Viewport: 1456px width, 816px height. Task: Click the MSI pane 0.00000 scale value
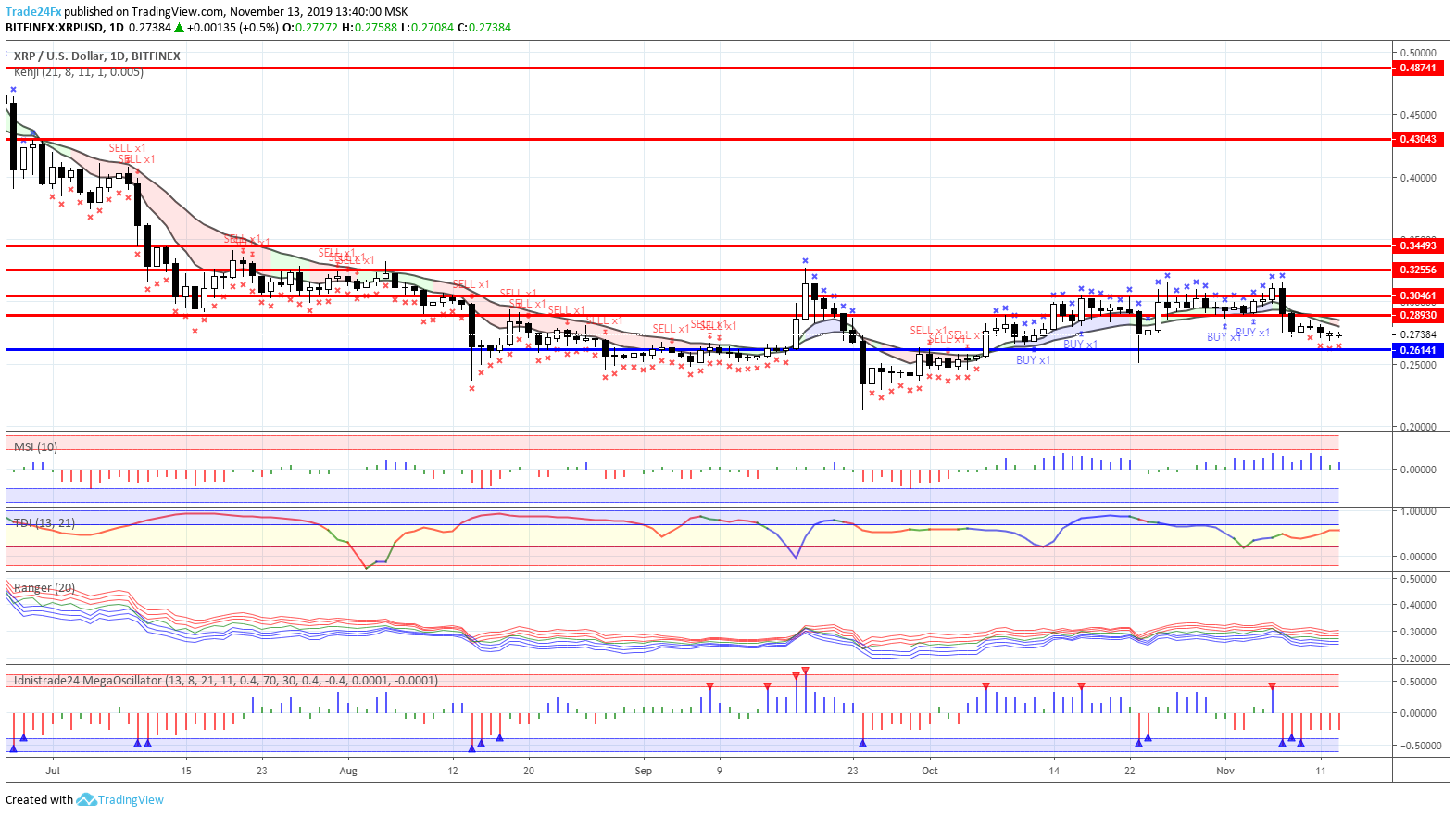point(1418,470)
